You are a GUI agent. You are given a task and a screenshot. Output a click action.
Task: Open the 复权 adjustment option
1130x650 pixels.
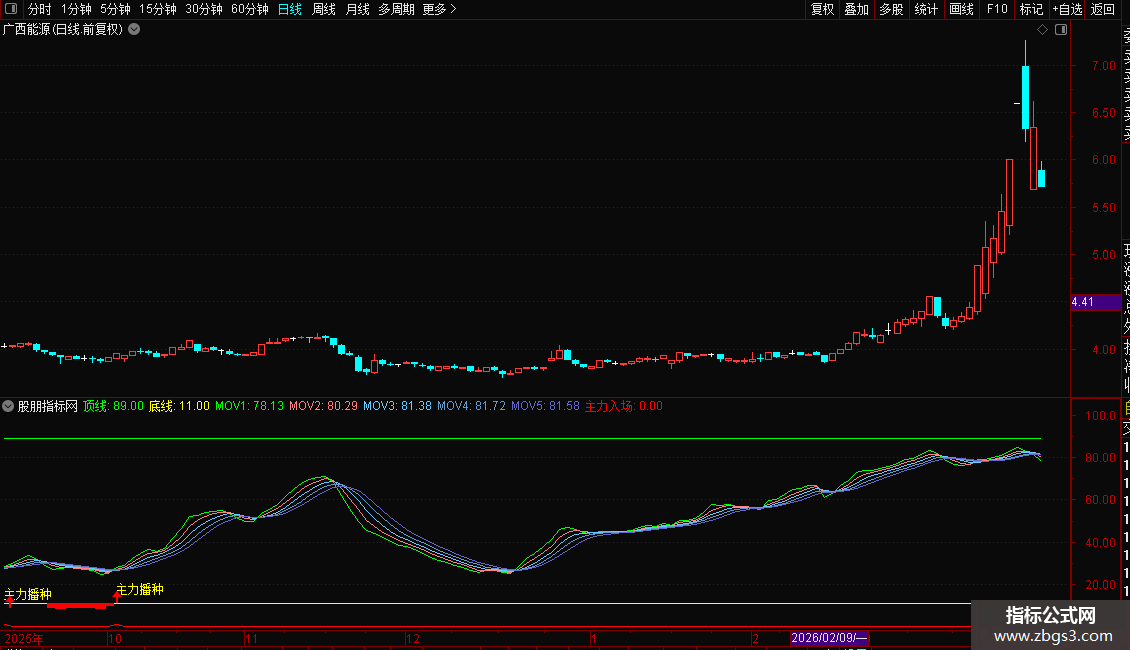822,9
